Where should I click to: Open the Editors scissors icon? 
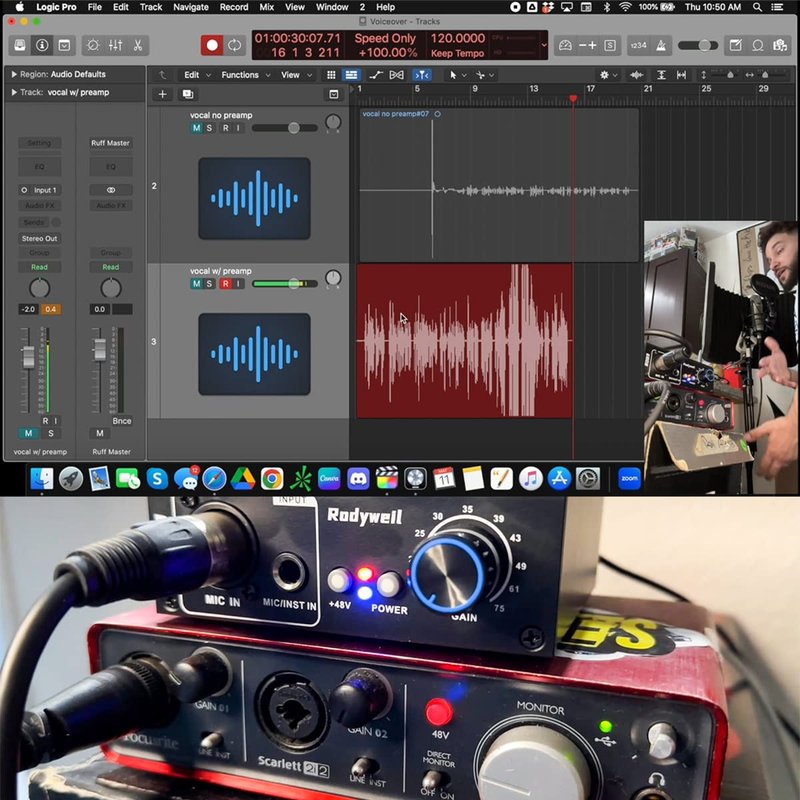click(x=138, y=45)
